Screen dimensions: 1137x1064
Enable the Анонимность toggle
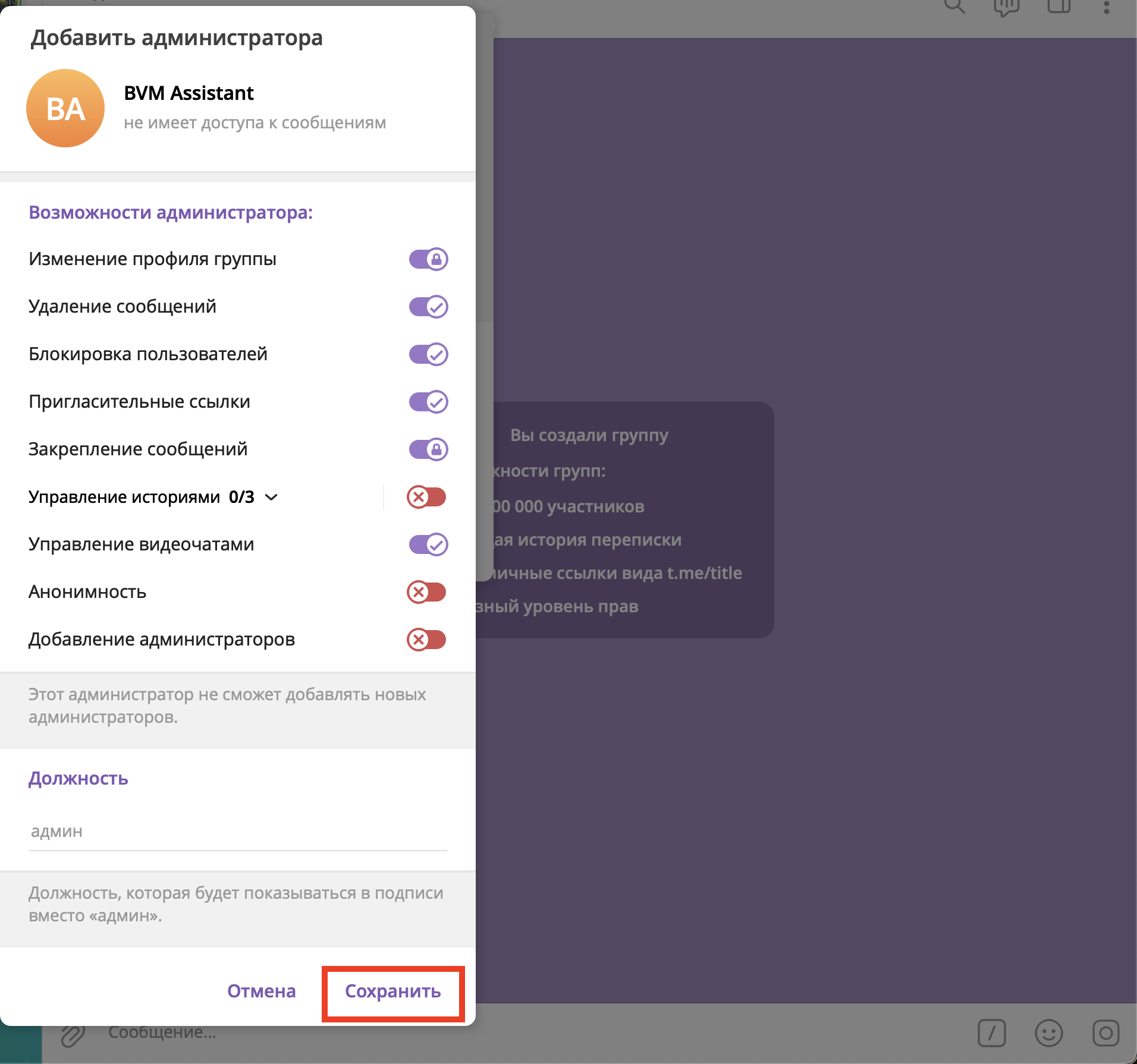[426, 592]
